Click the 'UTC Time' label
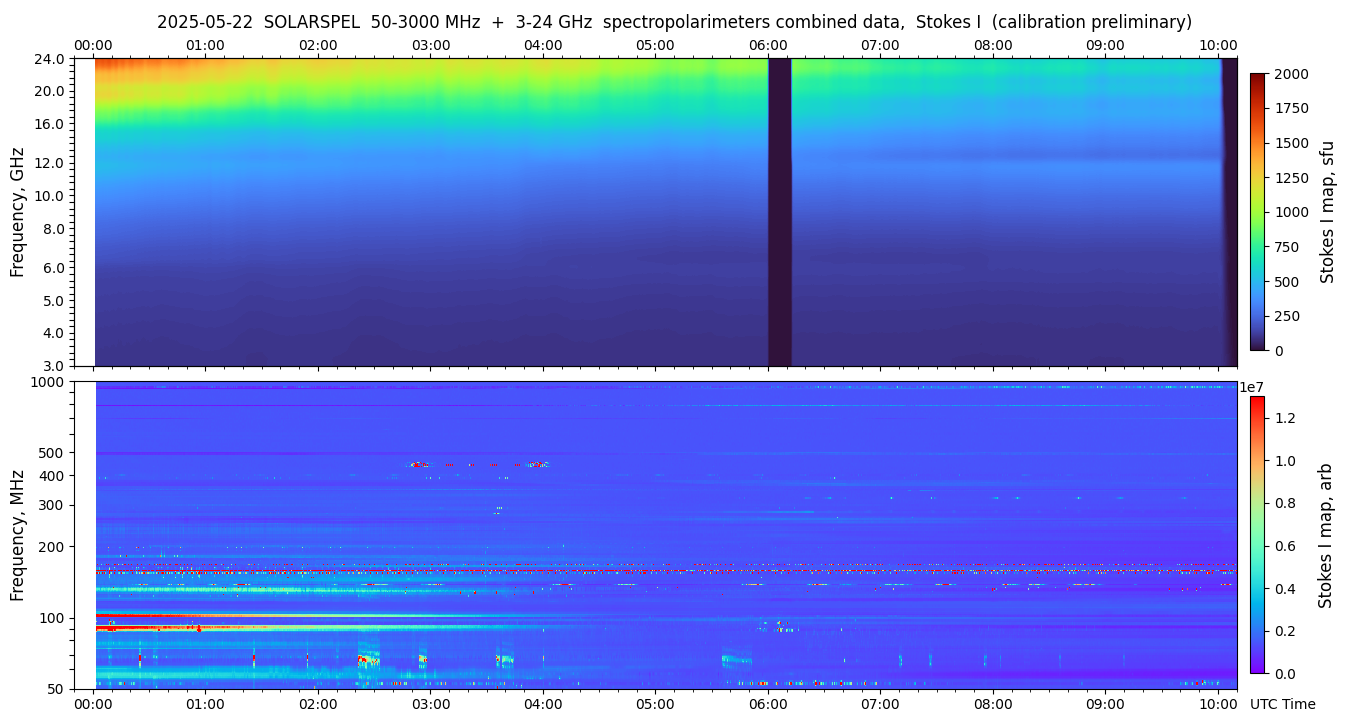Viewport: 1350px width, 725px height. (1283, 704)
